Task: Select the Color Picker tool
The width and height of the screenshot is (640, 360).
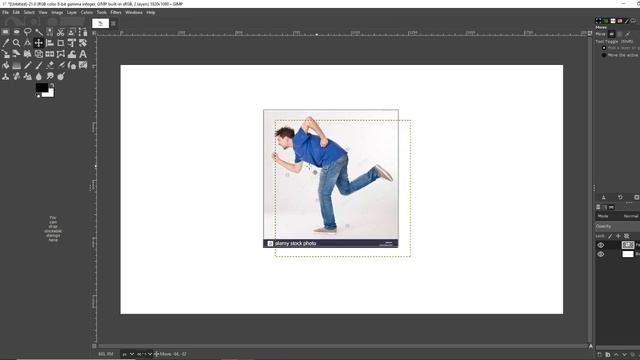Action: pos(5,43)
